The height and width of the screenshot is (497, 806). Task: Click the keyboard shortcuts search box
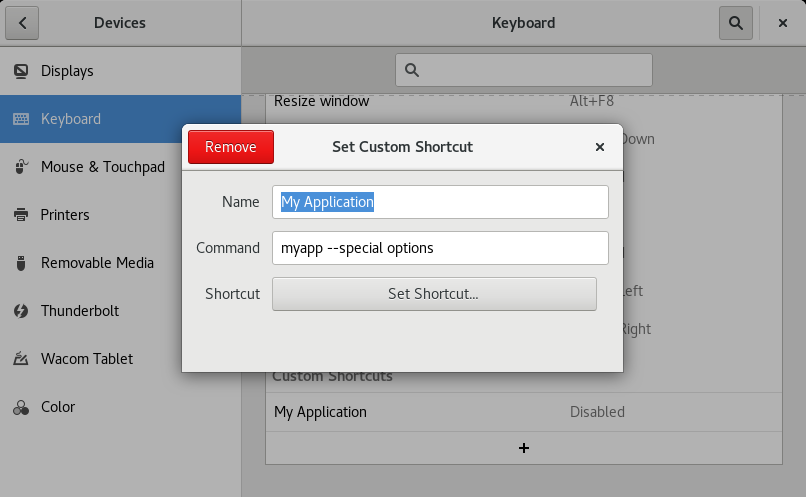point(524,70)
